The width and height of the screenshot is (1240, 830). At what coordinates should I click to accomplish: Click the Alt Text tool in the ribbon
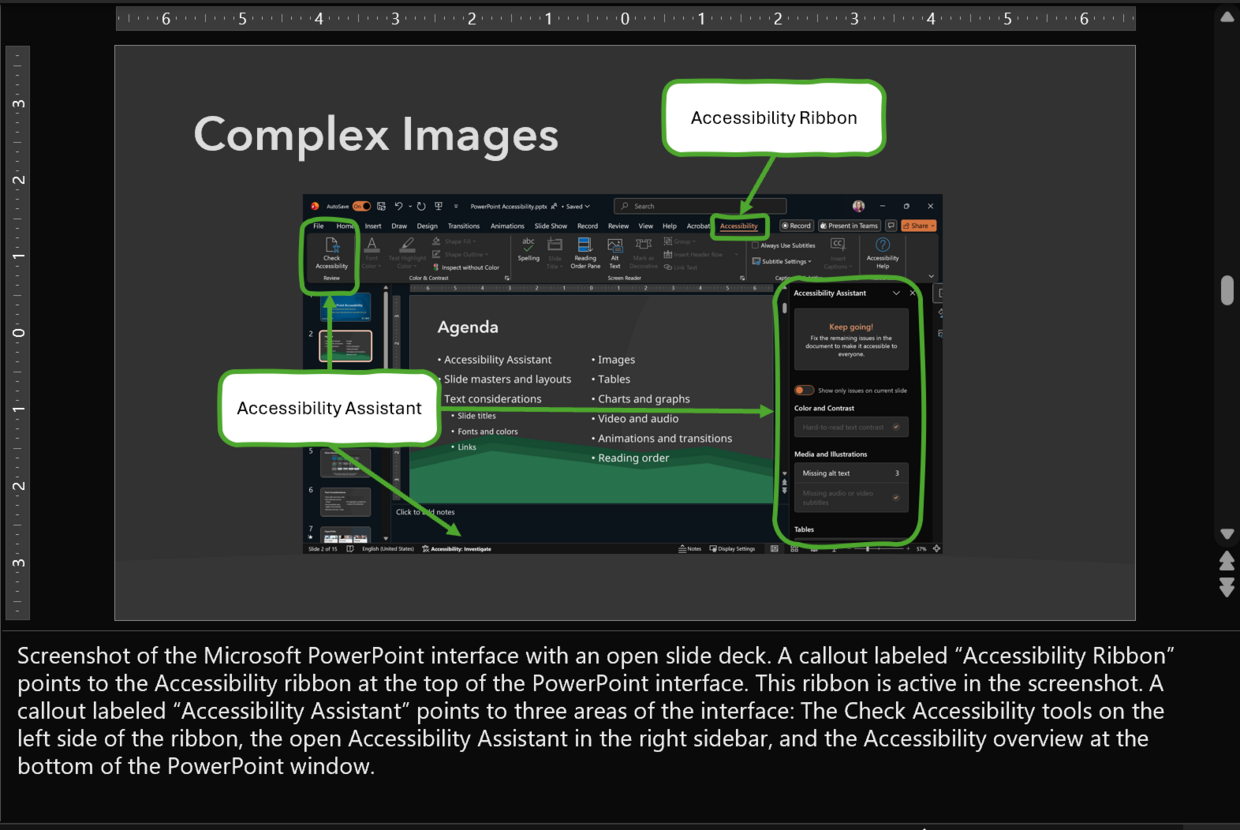[x=614, y=255]
